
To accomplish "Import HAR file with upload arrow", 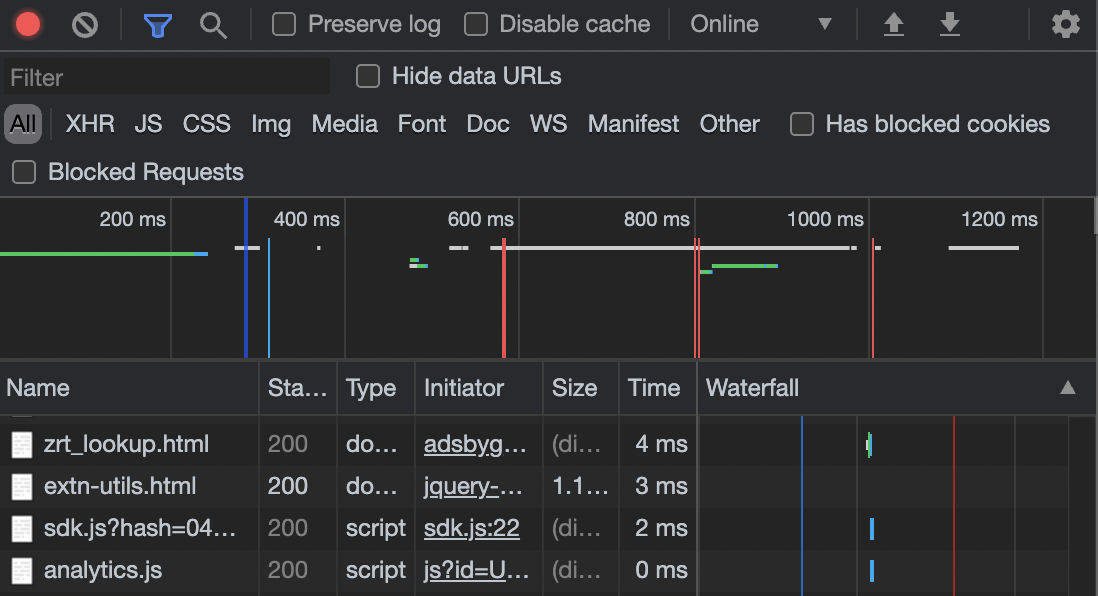I will point(894,25).
